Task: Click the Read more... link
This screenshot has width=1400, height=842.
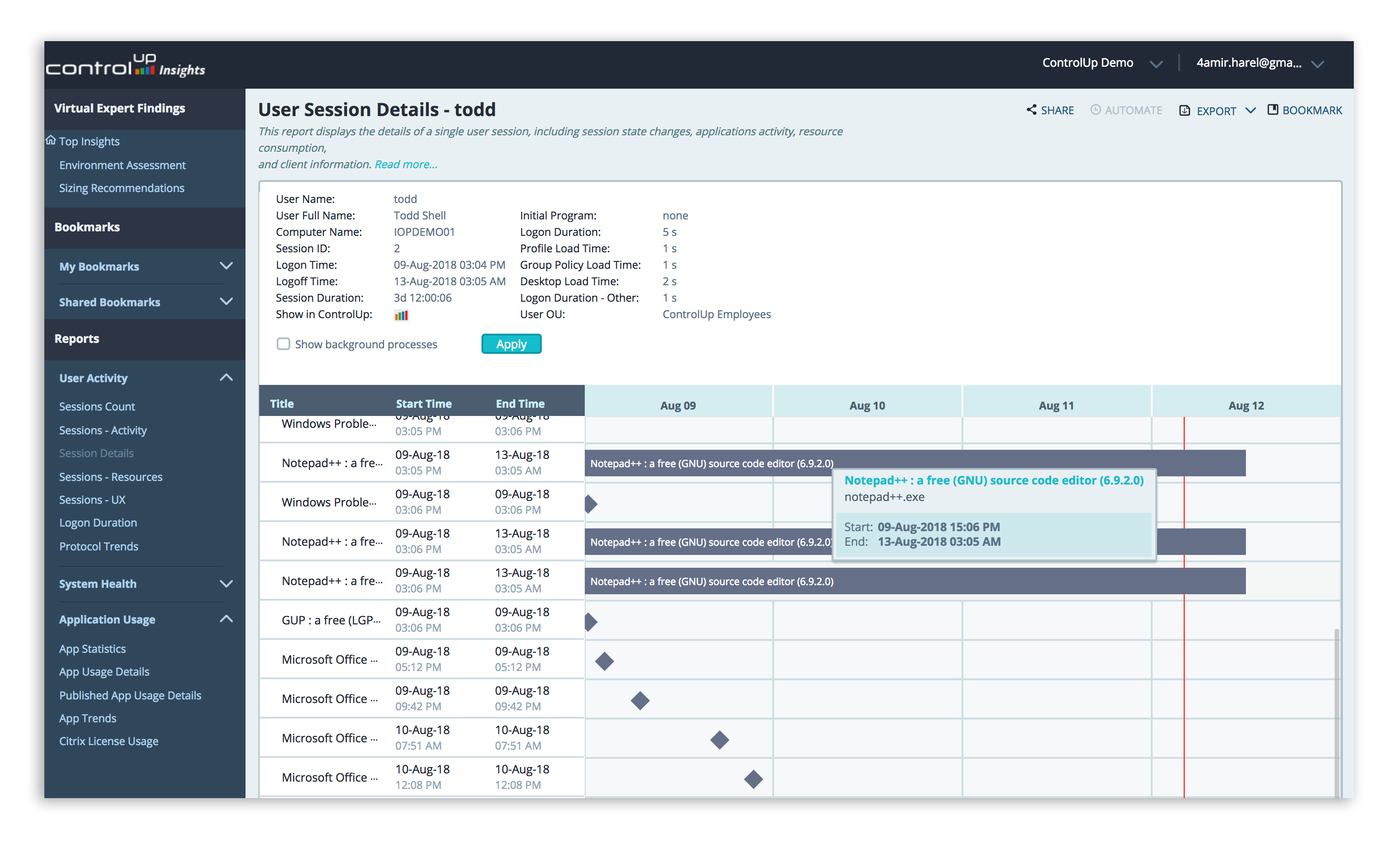Action: click(x=405, y=164)
